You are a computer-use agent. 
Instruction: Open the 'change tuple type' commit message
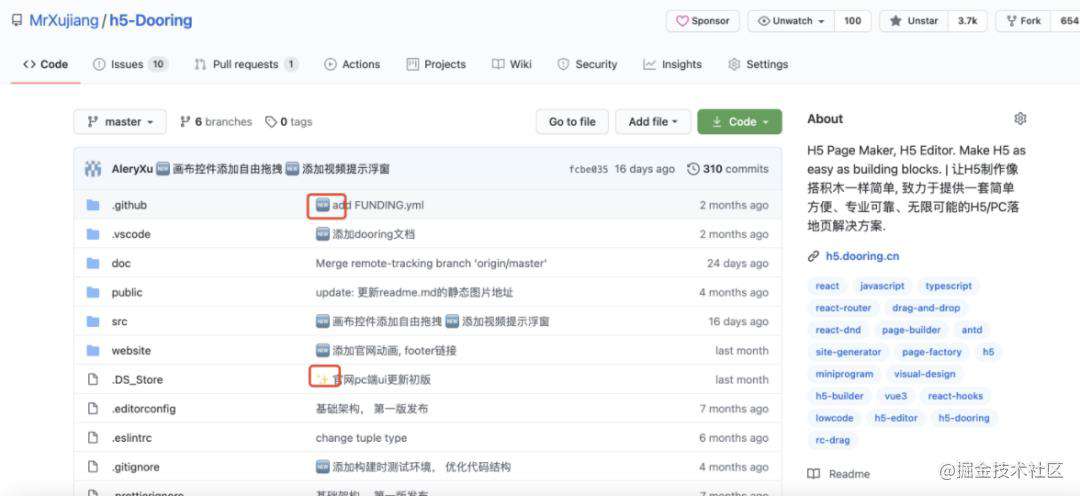coord(361,438)
